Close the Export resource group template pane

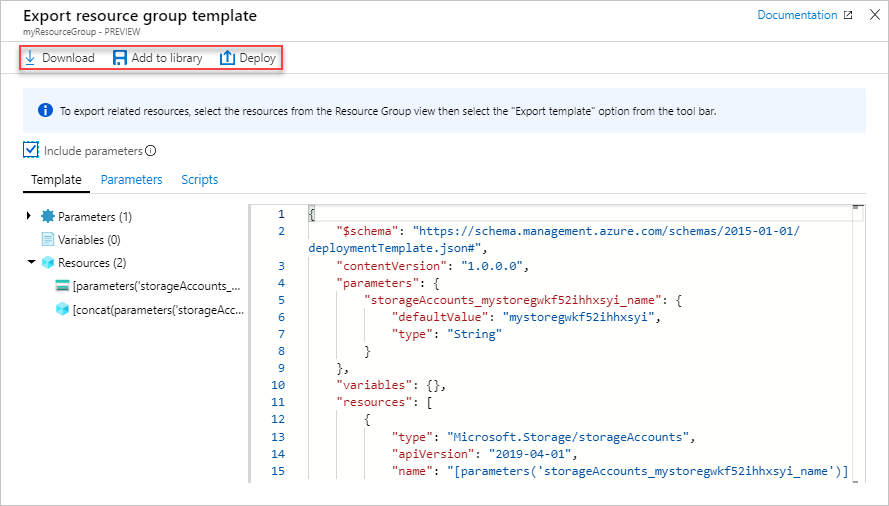point(873,16)
